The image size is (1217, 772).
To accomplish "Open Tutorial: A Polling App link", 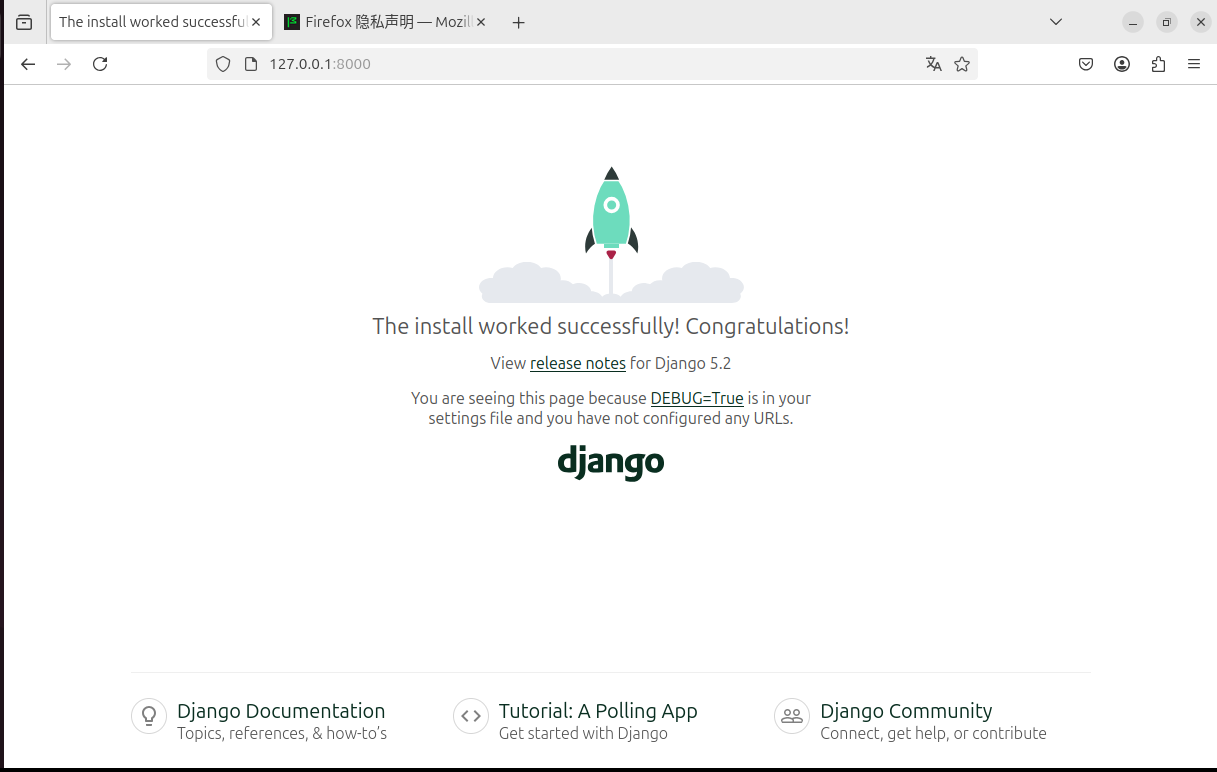I will tap(598, 711).
